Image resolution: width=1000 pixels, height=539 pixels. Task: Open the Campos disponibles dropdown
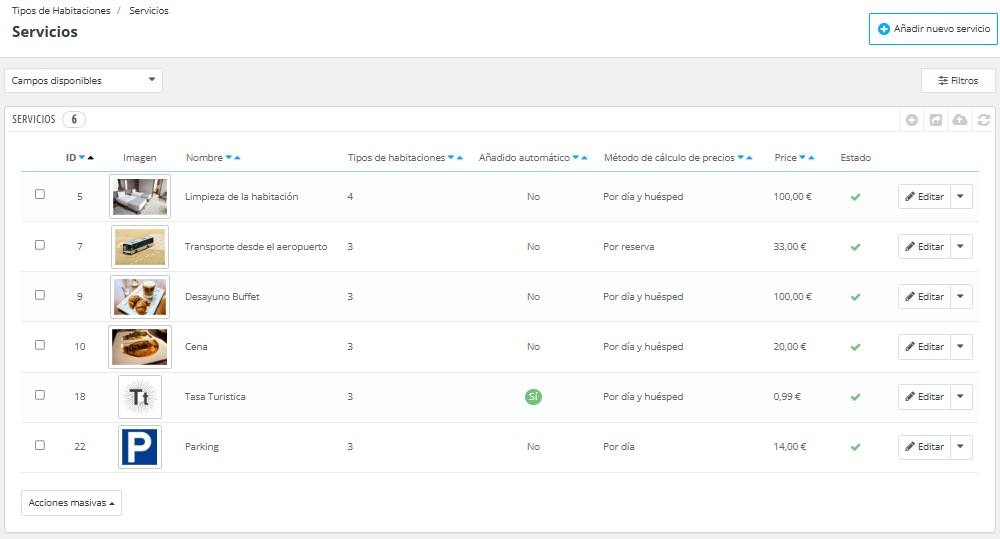pos(83,81)
